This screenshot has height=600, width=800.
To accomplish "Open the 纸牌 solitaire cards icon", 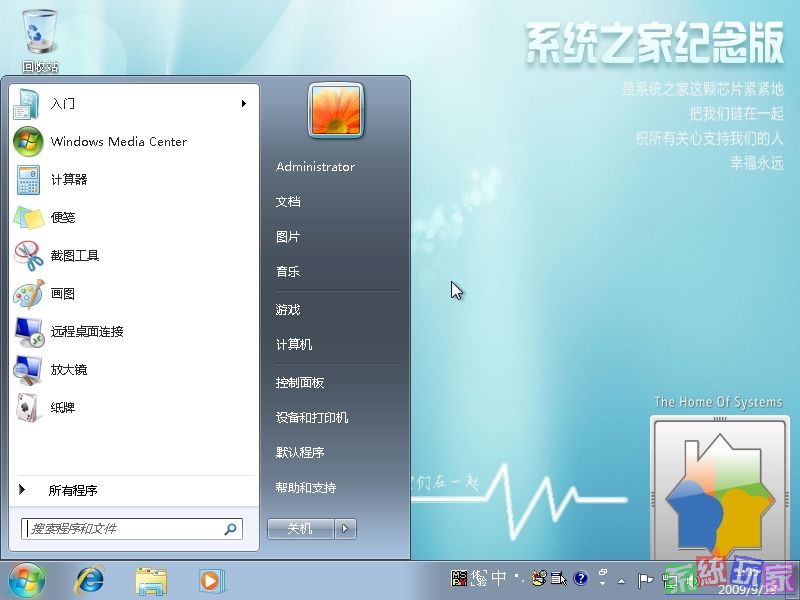I will (x=28, y=408).
